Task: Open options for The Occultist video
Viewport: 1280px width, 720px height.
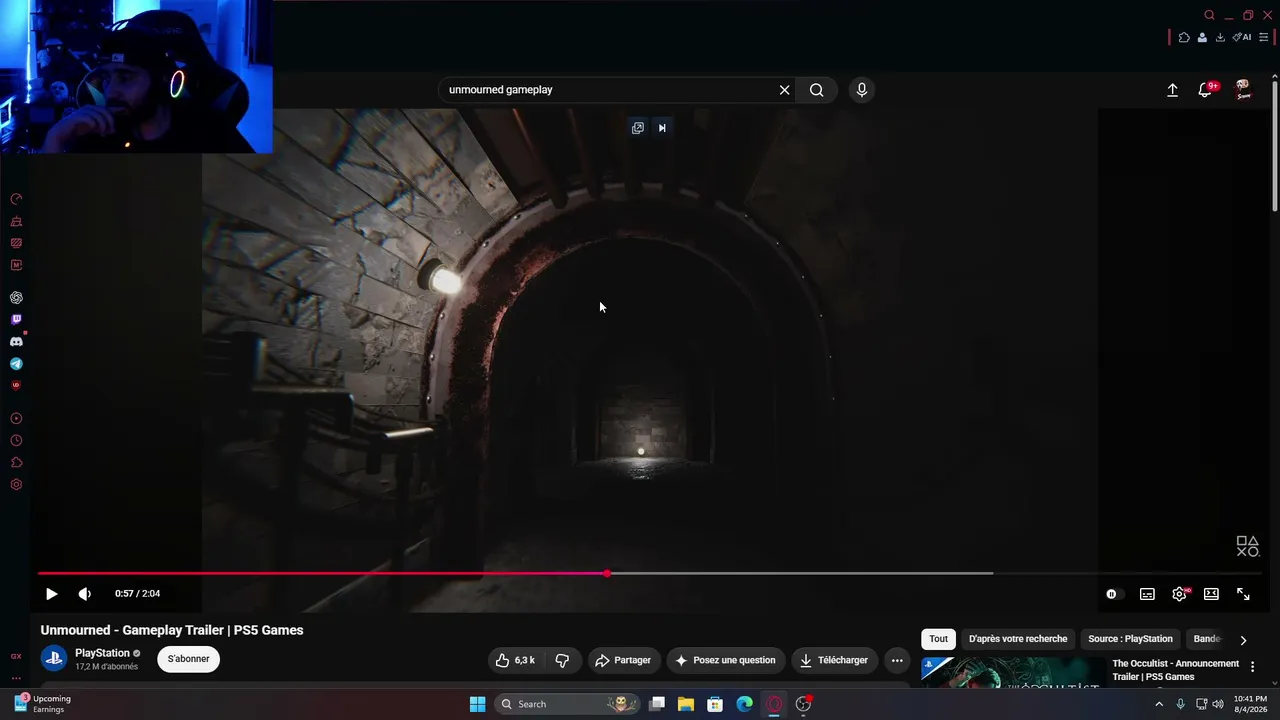Action: coord(1252,667)
